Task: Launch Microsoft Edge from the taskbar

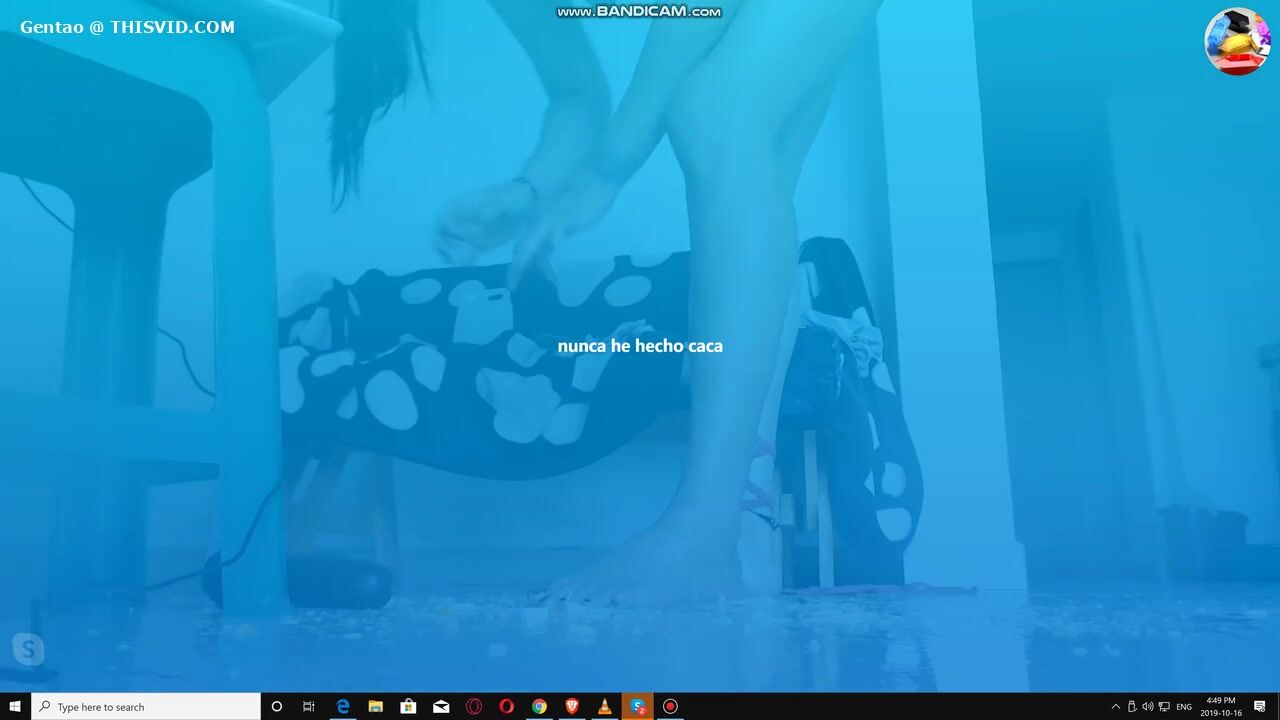Action: coord(342,706)
